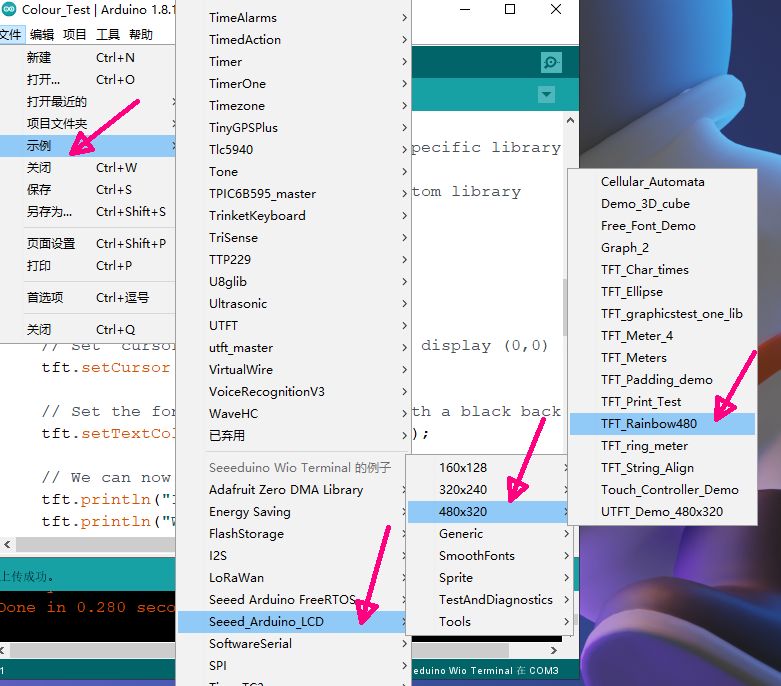The height and width of the screenshot is (686, 781).
Task: Open TFT_Rainbow480 example sketch
Action: 662,423
